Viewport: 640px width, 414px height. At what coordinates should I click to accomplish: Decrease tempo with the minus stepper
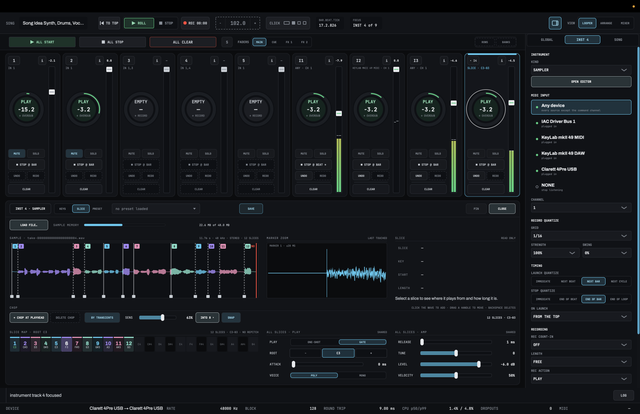[221, 23]
